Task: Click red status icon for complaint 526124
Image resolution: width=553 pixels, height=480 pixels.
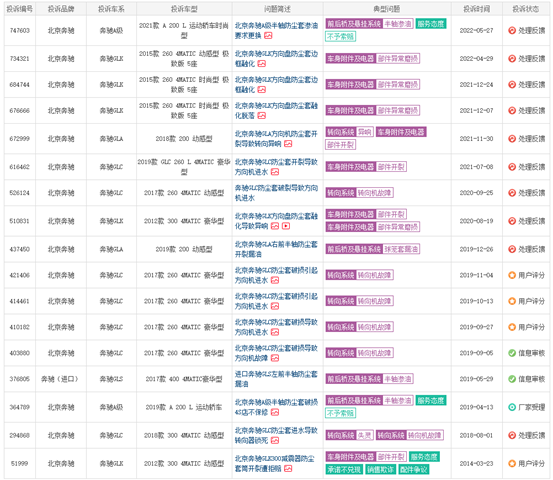Action: [512, 193]
